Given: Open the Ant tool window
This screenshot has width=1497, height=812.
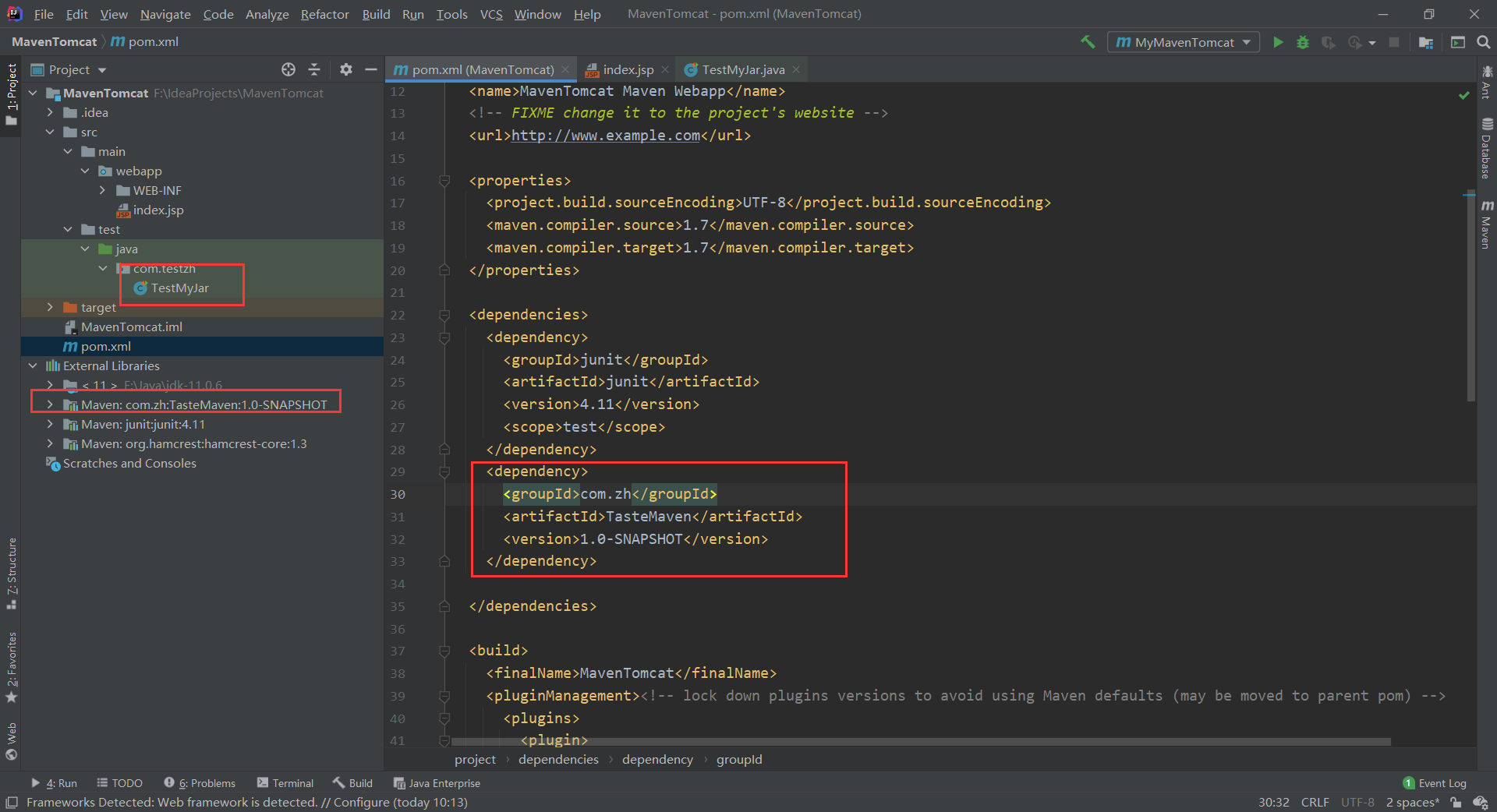Looking at the screenshot, I should coord(1487,83).
